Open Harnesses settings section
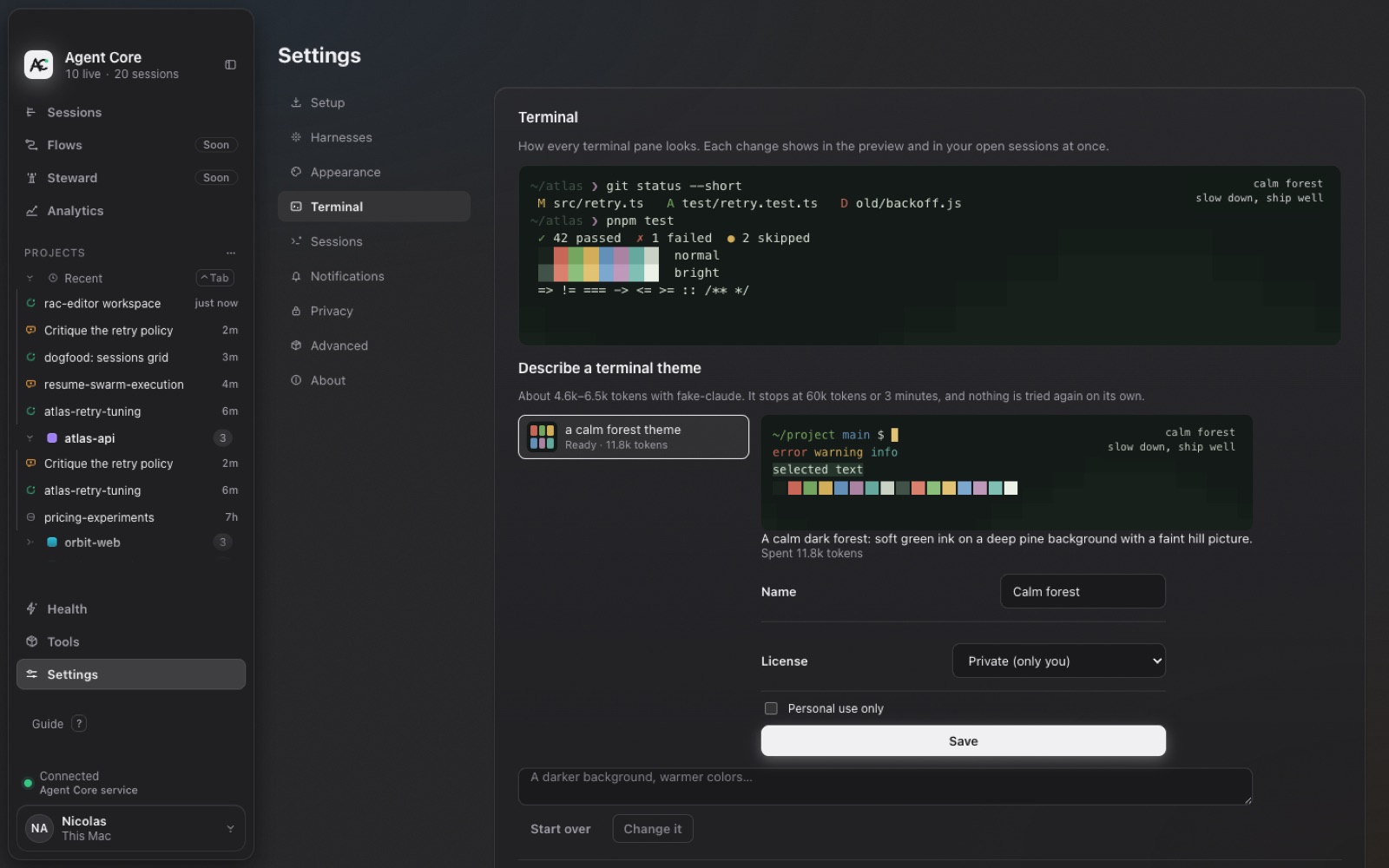Screen dimensions: 1389x868 [x=373, y=137]
